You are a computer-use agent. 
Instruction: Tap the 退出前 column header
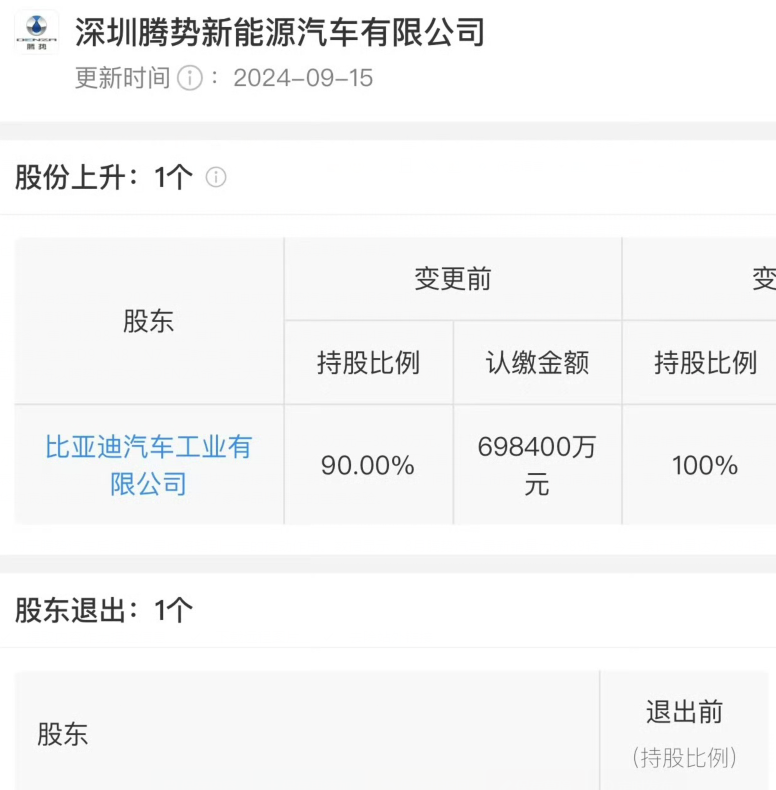(684, 712)
